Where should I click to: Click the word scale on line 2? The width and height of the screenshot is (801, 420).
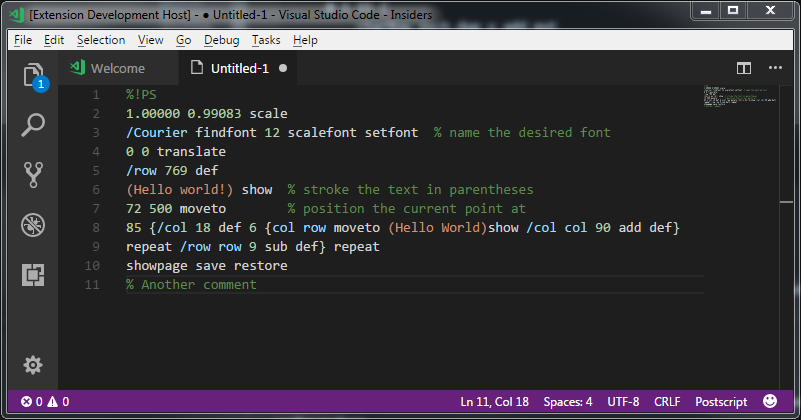click(268, 113)
